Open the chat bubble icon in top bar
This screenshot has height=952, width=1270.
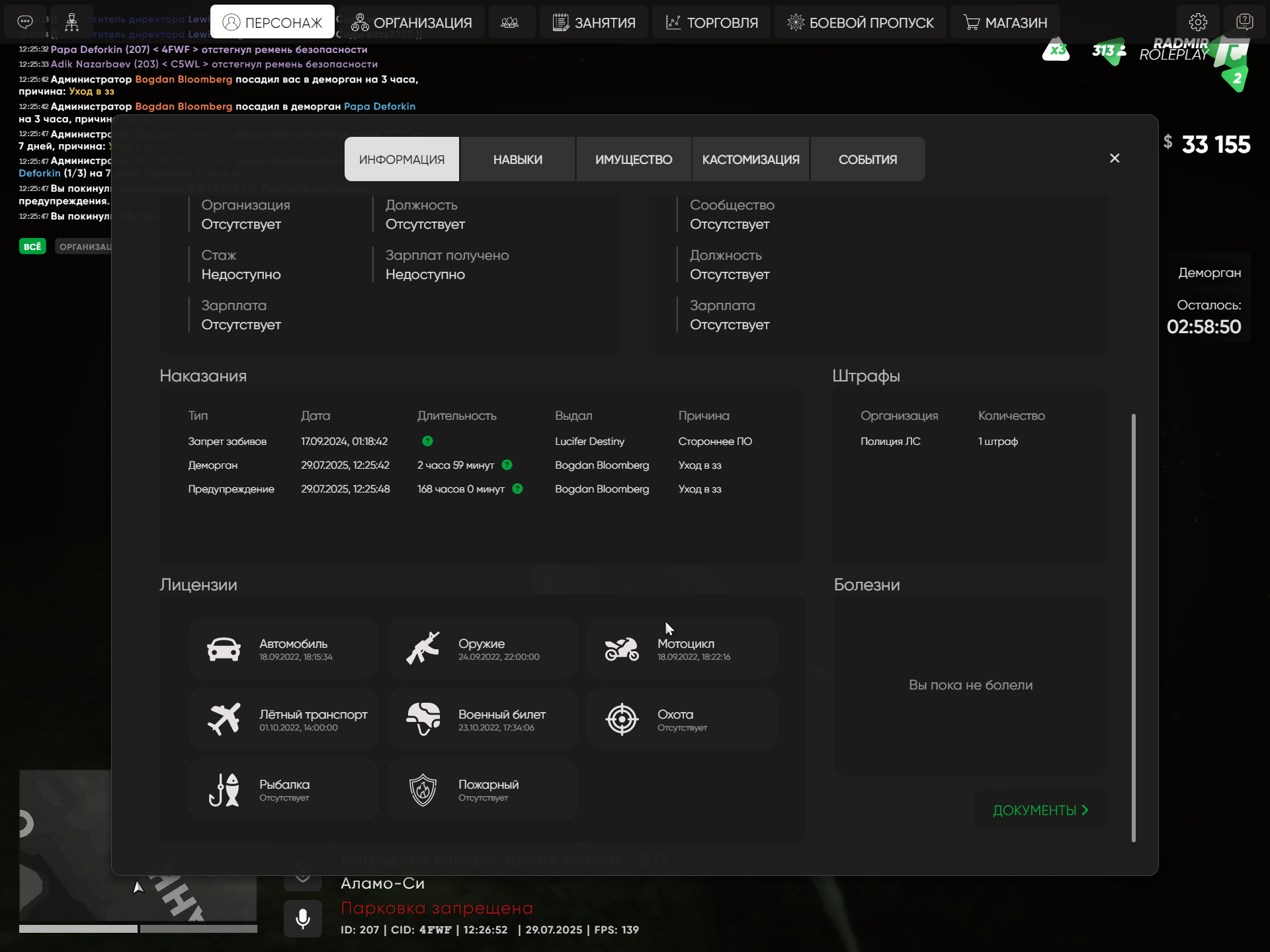click(x=25, y=22)
